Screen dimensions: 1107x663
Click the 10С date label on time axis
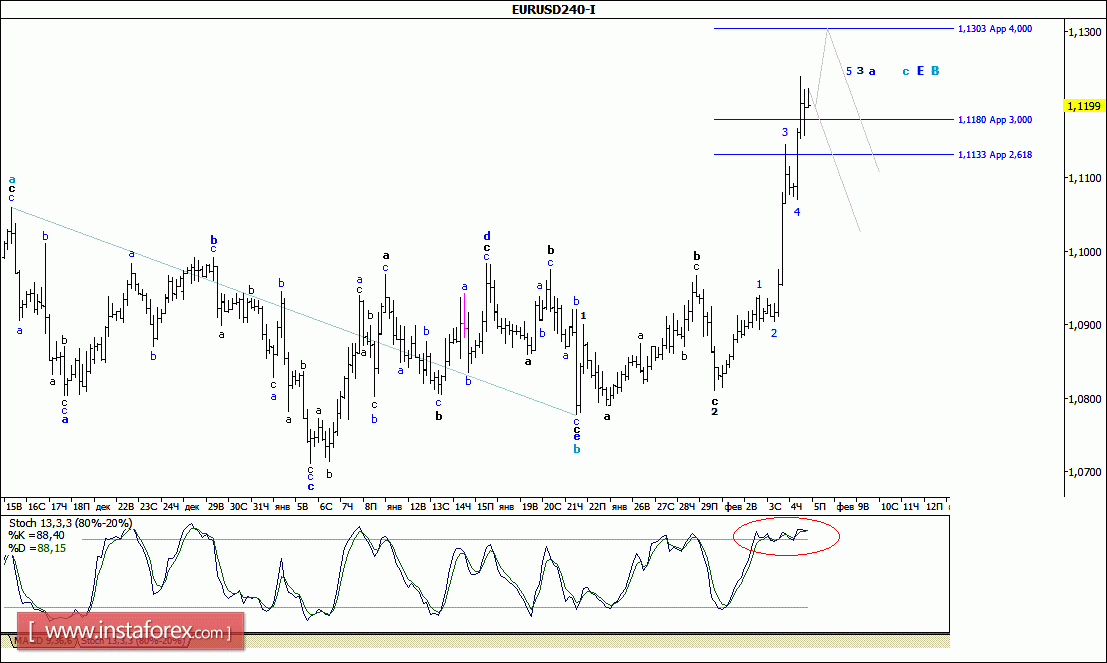890,506
